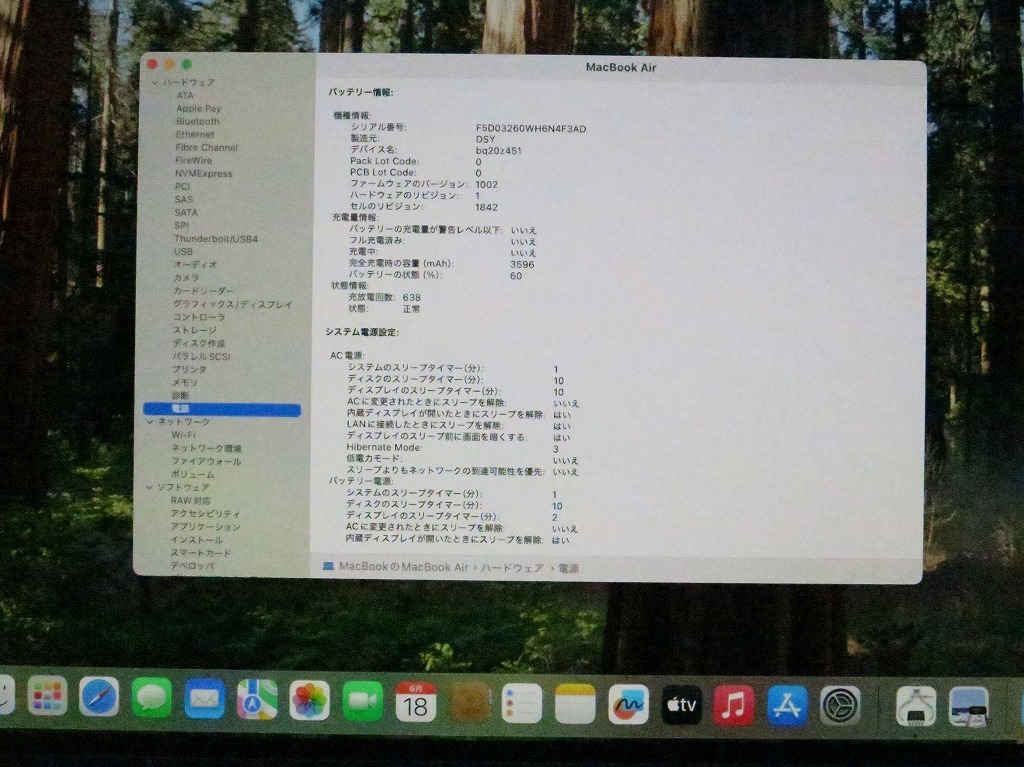Select Bluetooth in the sidebar

click(x=197, y=122)
